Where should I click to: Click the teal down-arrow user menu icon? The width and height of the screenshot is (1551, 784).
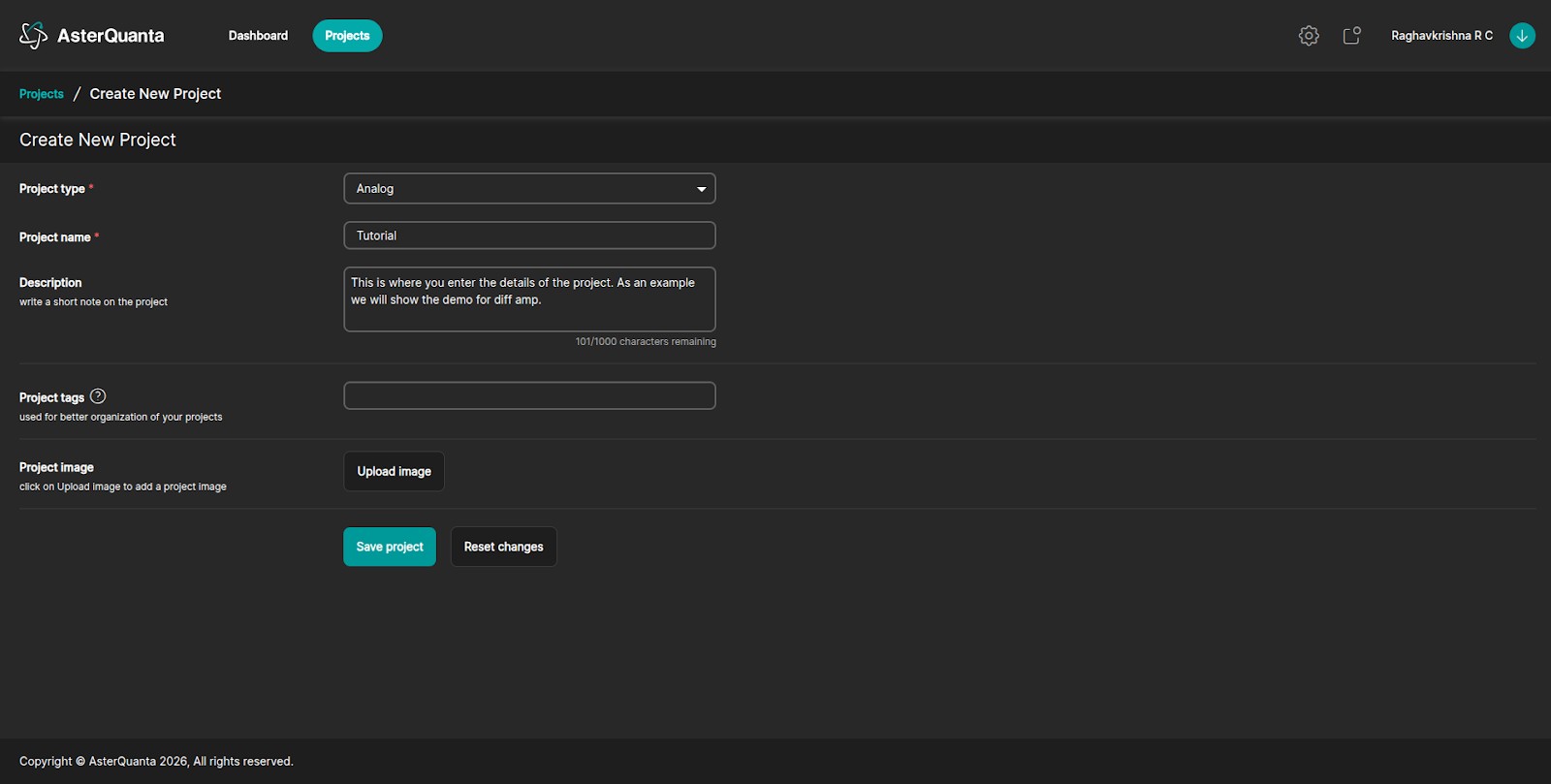[1522, 36]
